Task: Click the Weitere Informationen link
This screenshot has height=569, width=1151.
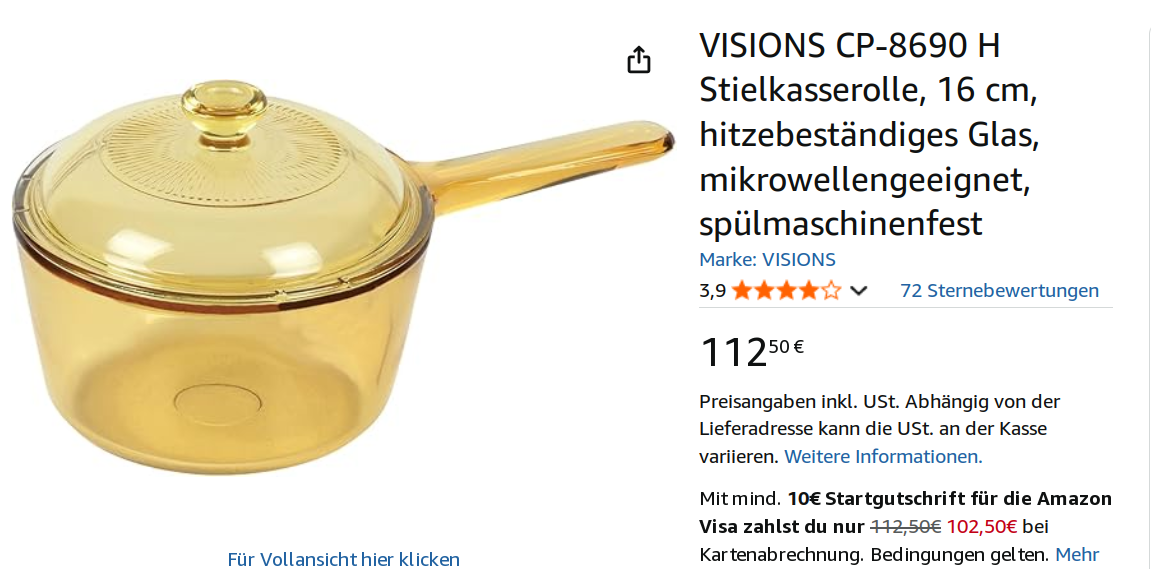Action: click(x=883, y=457)
